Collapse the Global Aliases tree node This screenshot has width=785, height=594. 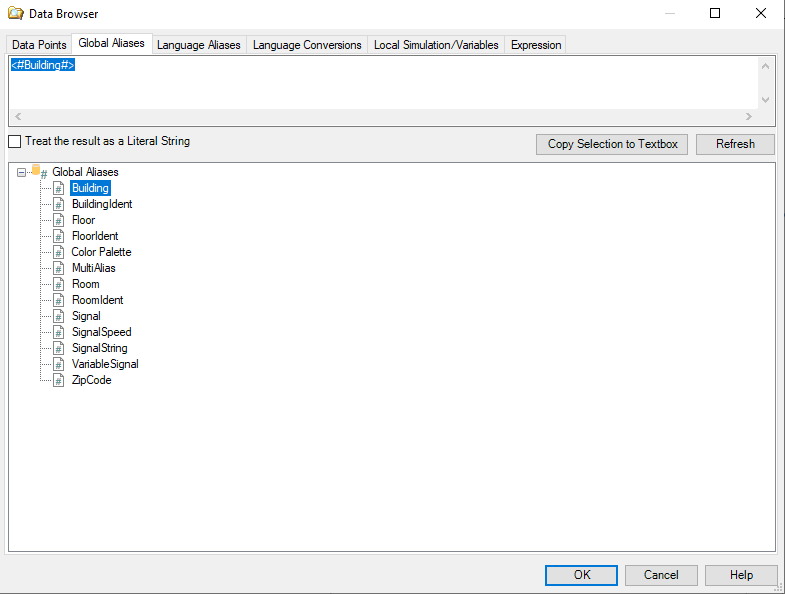pos(21,172)
